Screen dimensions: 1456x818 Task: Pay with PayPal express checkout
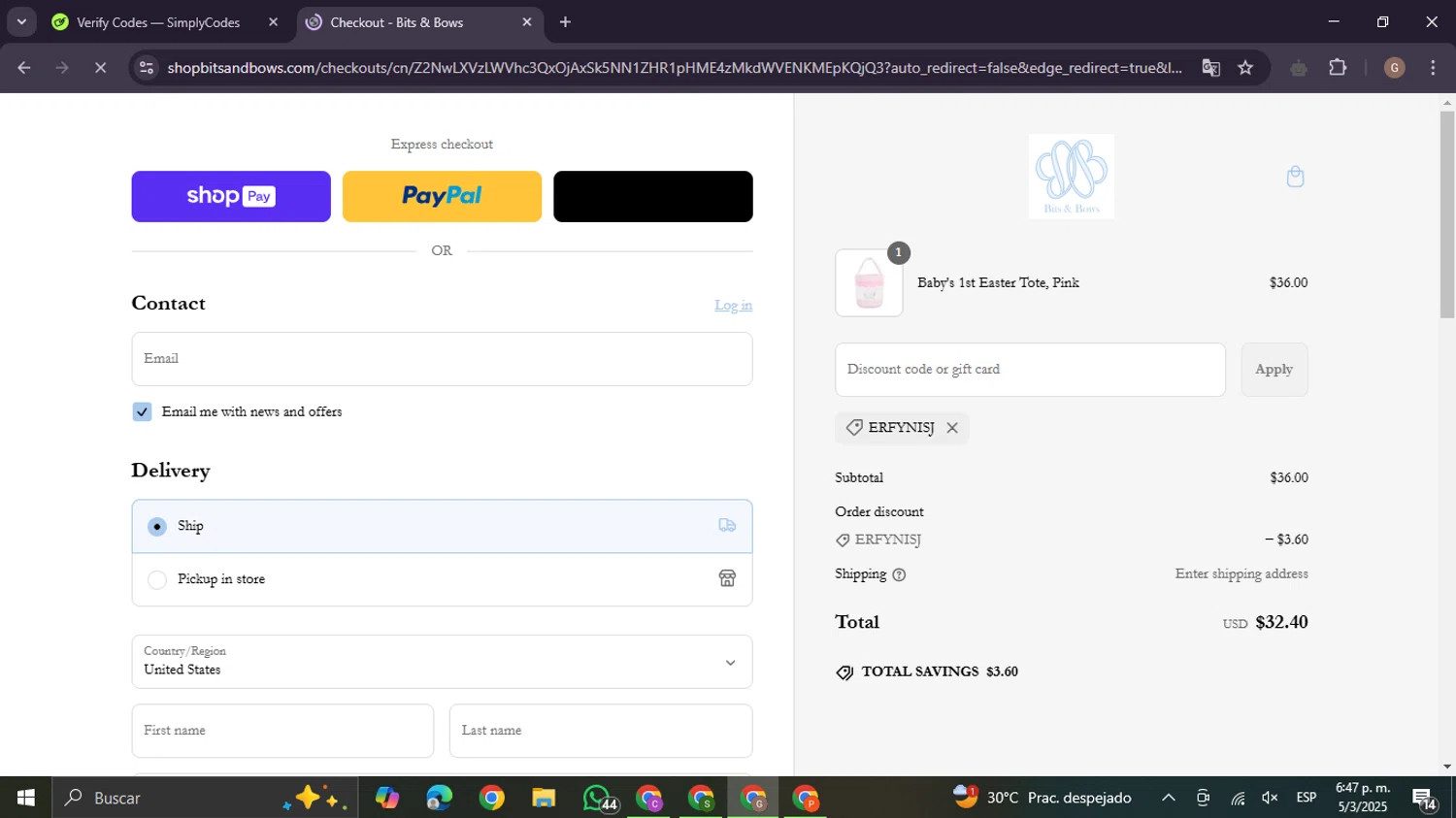[442, 196]
